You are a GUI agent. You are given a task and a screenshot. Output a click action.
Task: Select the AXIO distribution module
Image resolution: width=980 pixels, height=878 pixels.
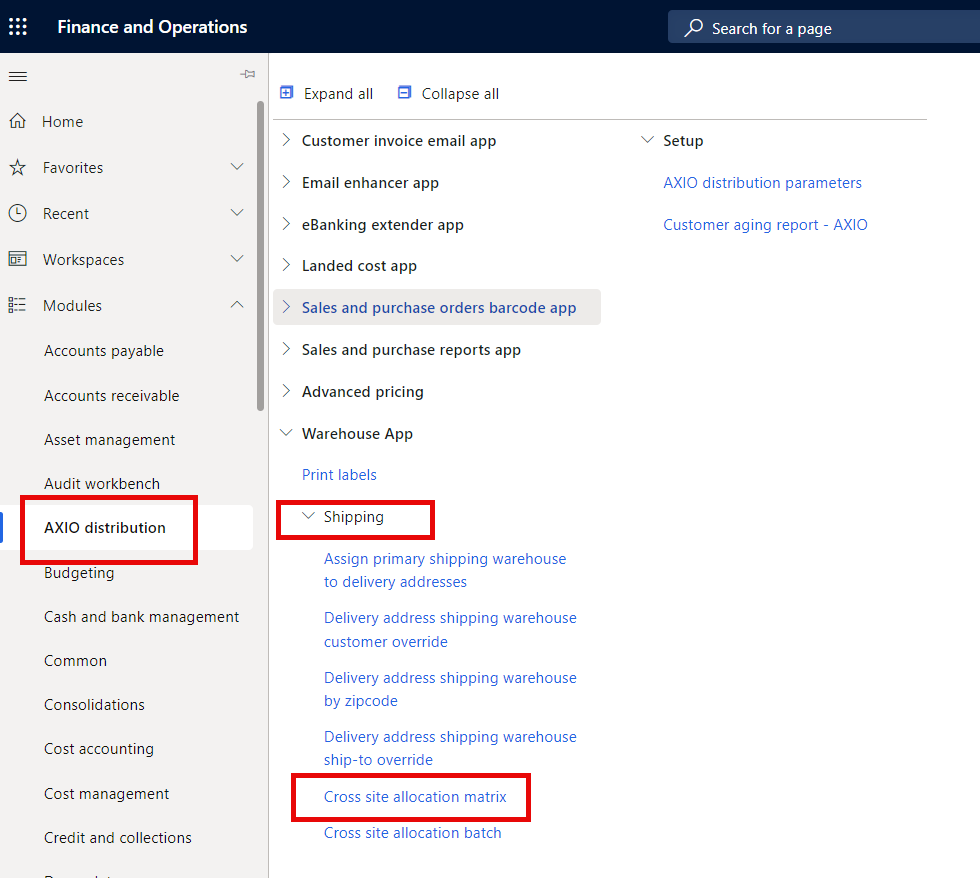[104, 528]
